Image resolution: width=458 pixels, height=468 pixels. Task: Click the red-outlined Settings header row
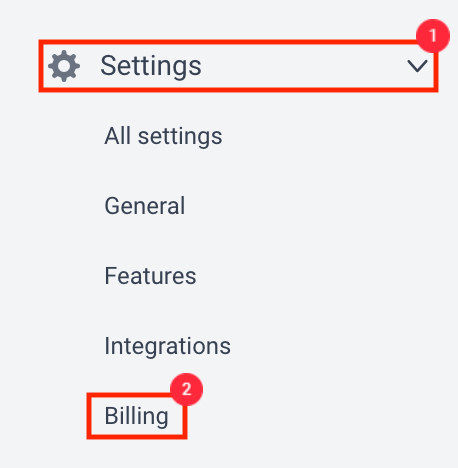[x=238, y=66]
